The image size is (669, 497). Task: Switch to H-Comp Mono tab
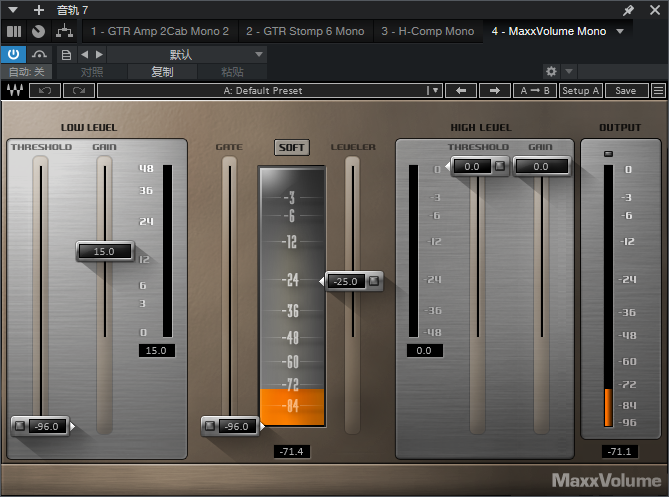tap(428, 31)
